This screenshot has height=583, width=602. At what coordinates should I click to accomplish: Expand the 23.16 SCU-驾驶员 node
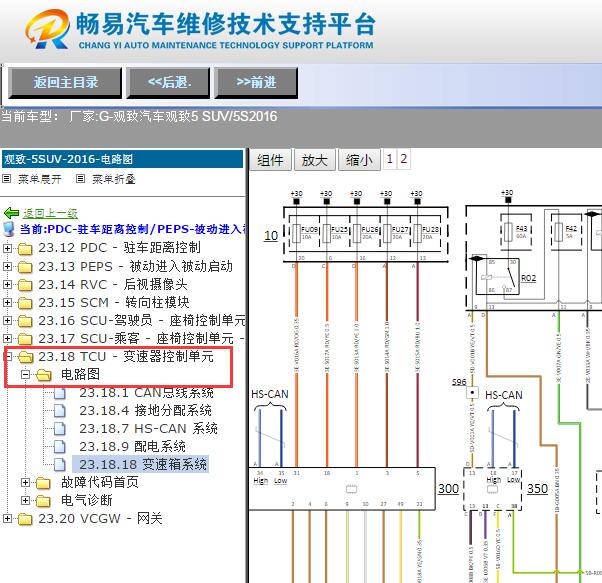pyautogui.click(x=7, y=320)
